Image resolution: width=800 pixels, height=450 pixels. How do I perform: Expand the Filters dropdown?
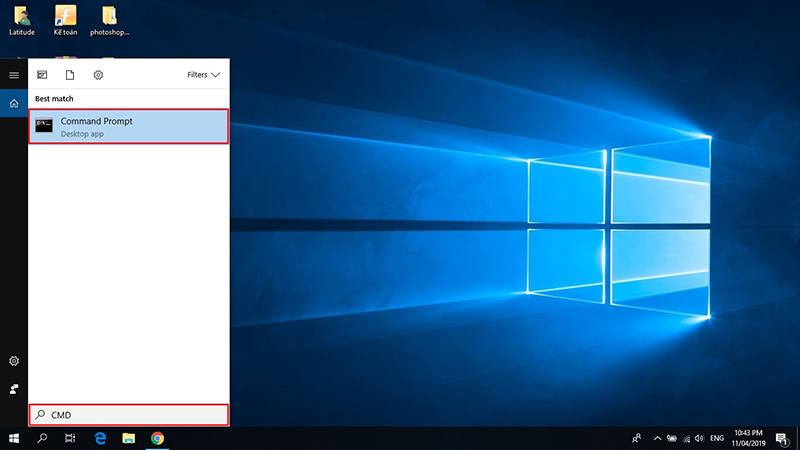click(x=204, y=75)
